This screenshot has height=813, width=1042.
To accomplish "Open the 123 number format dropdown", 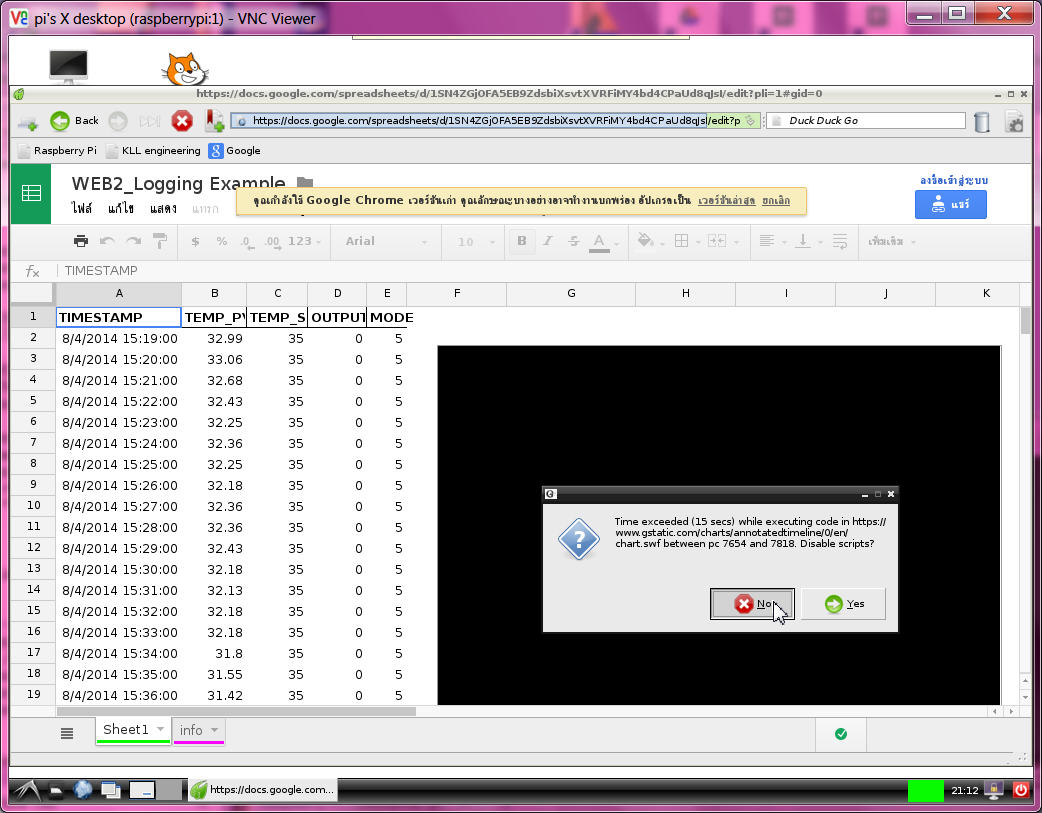I will pyautogui.click(x=305, y=241).
